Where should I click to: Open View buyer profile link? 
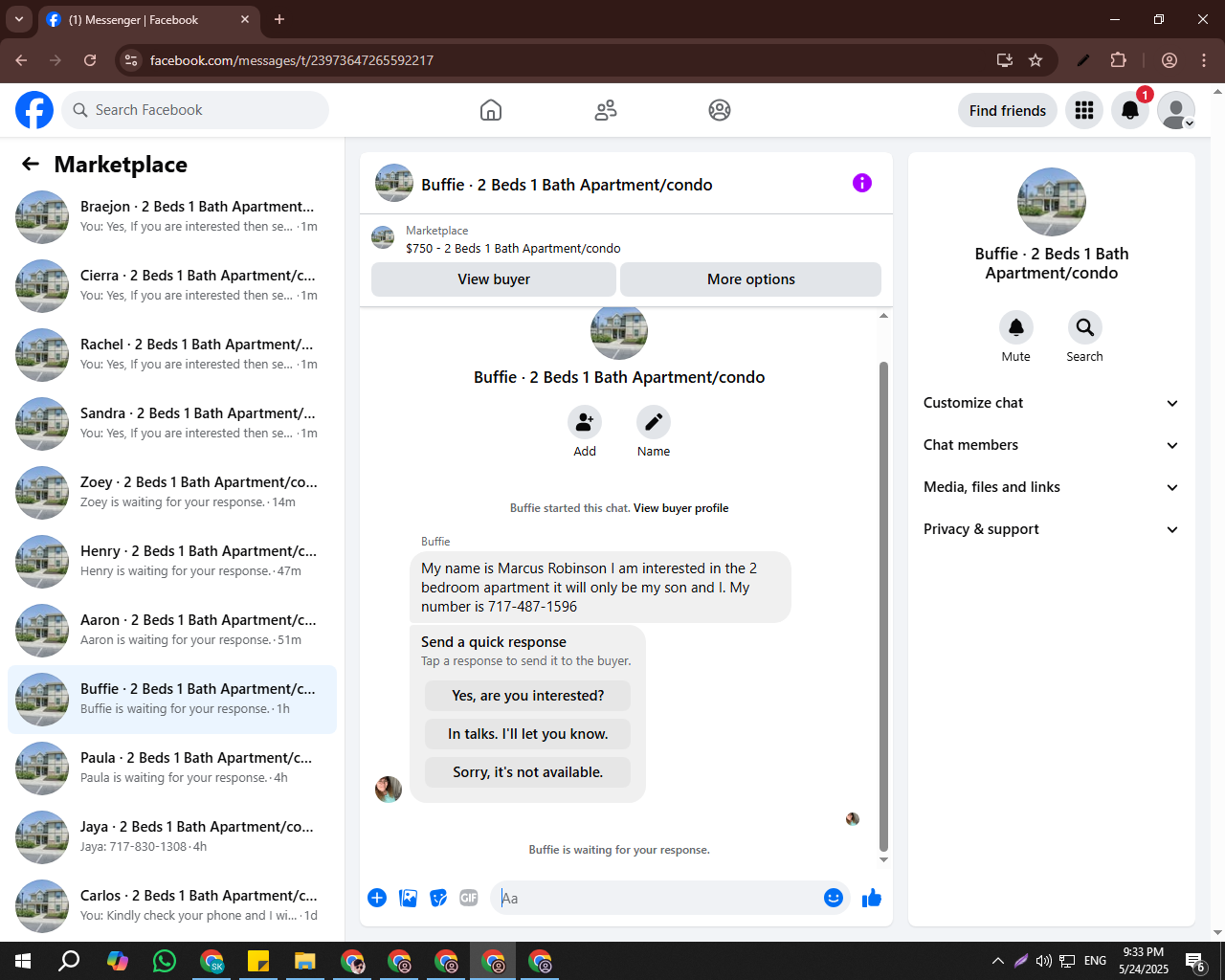click(x=680, y=508)
